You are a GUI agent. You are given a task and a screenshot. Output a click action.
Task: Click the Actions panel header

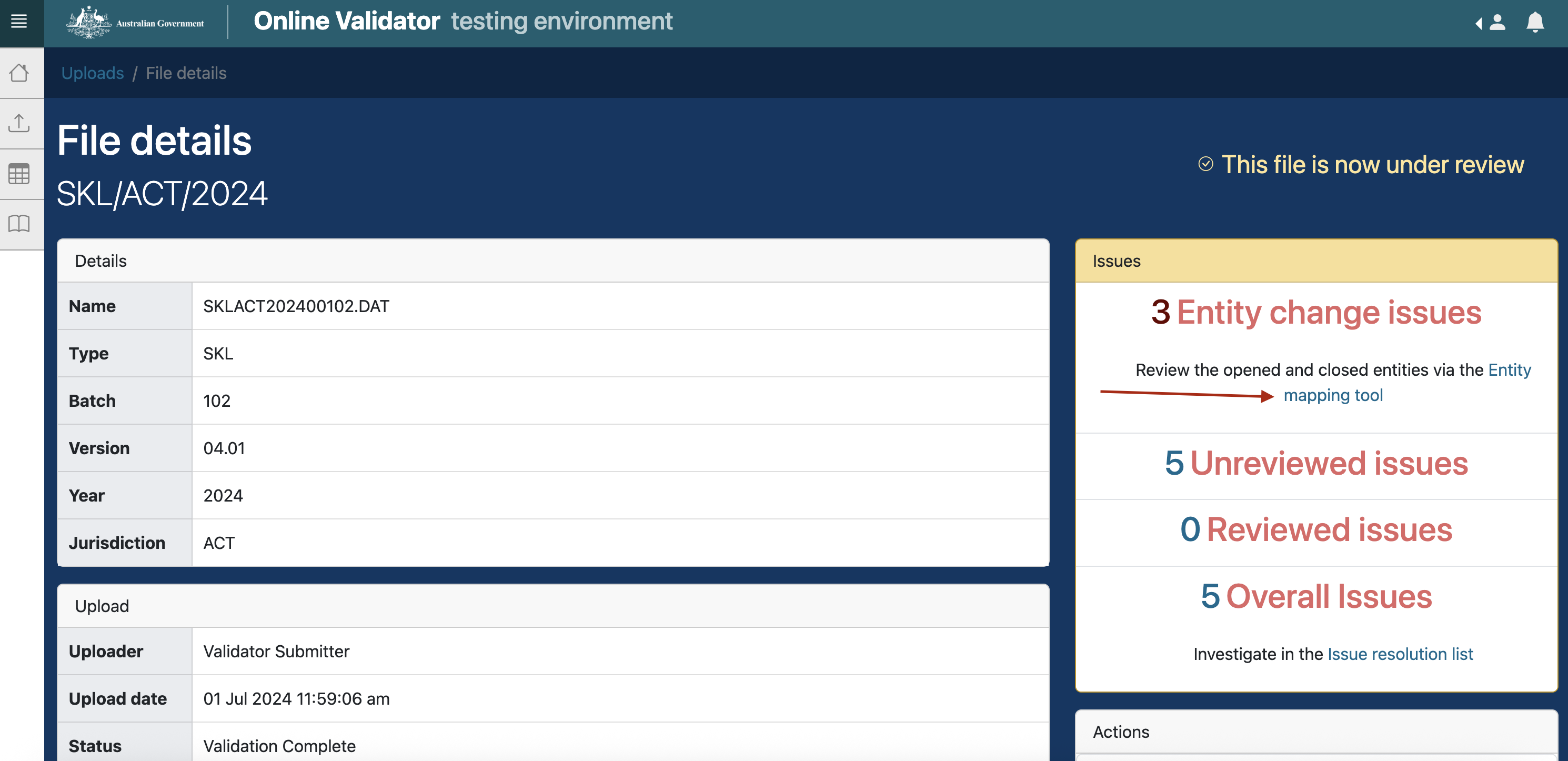1316,732
